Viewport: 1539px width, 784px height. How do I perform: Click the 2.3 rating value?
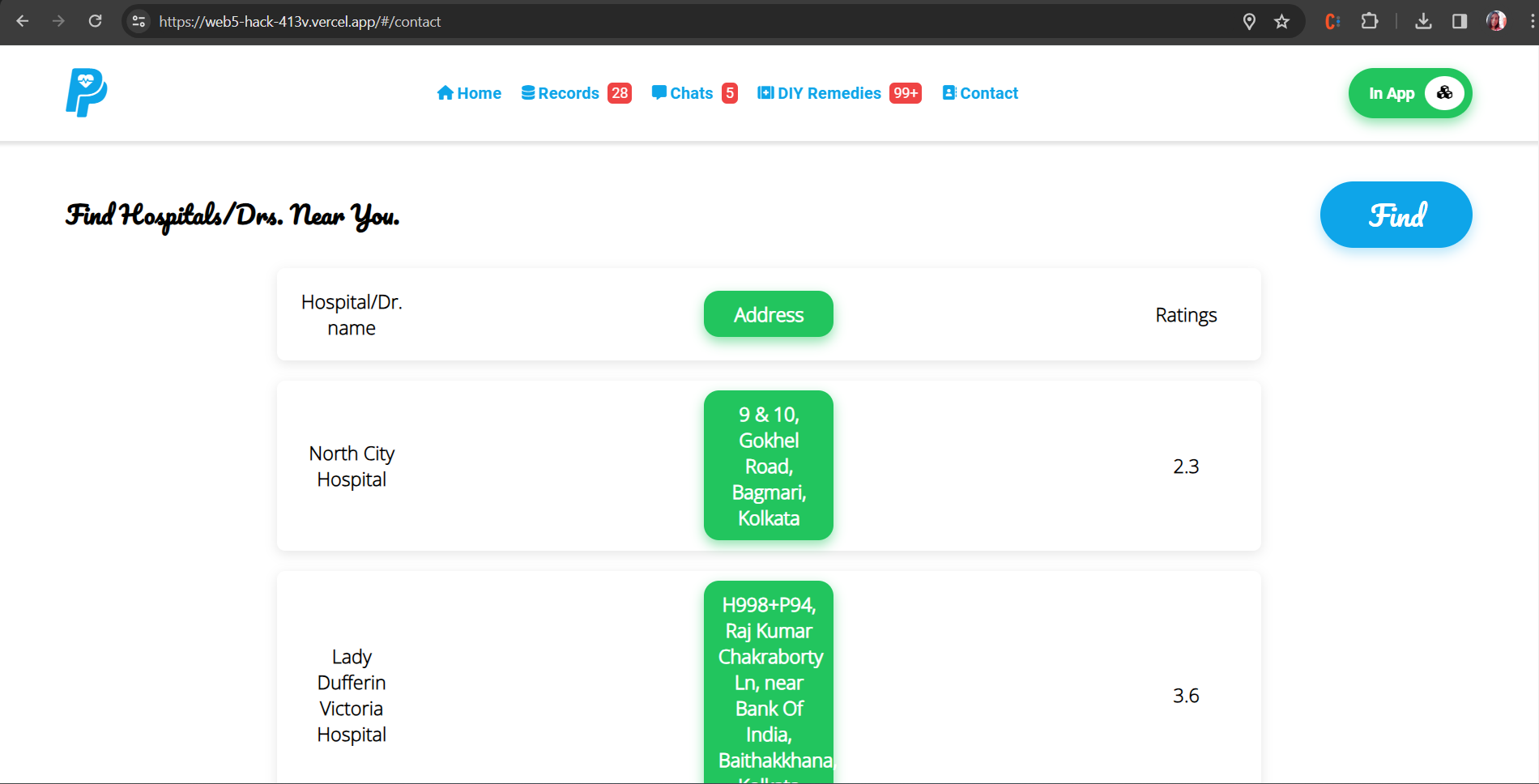click(1186, 467)
